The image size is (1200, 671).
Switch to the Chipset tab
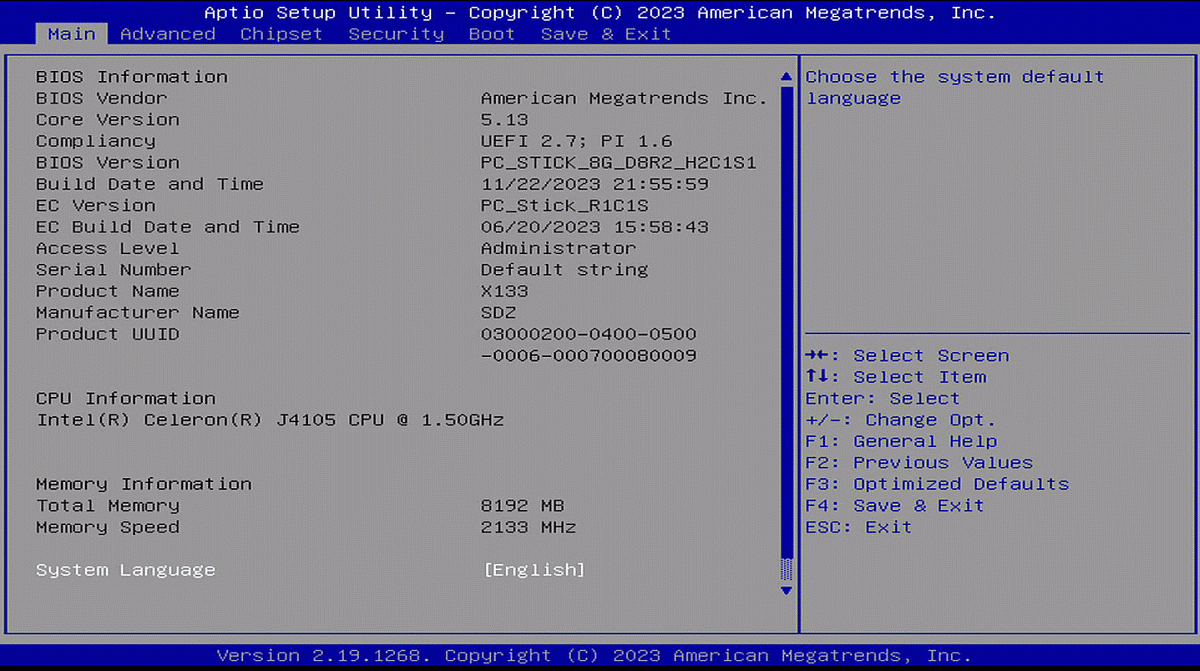click(281, 34)
